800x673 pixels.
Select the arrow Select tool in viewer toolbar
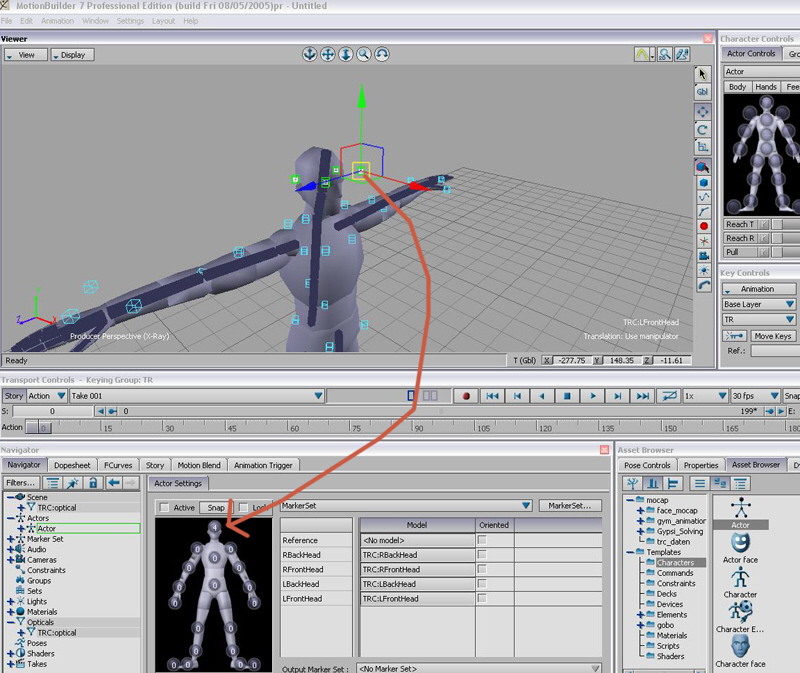pos(703,73)
